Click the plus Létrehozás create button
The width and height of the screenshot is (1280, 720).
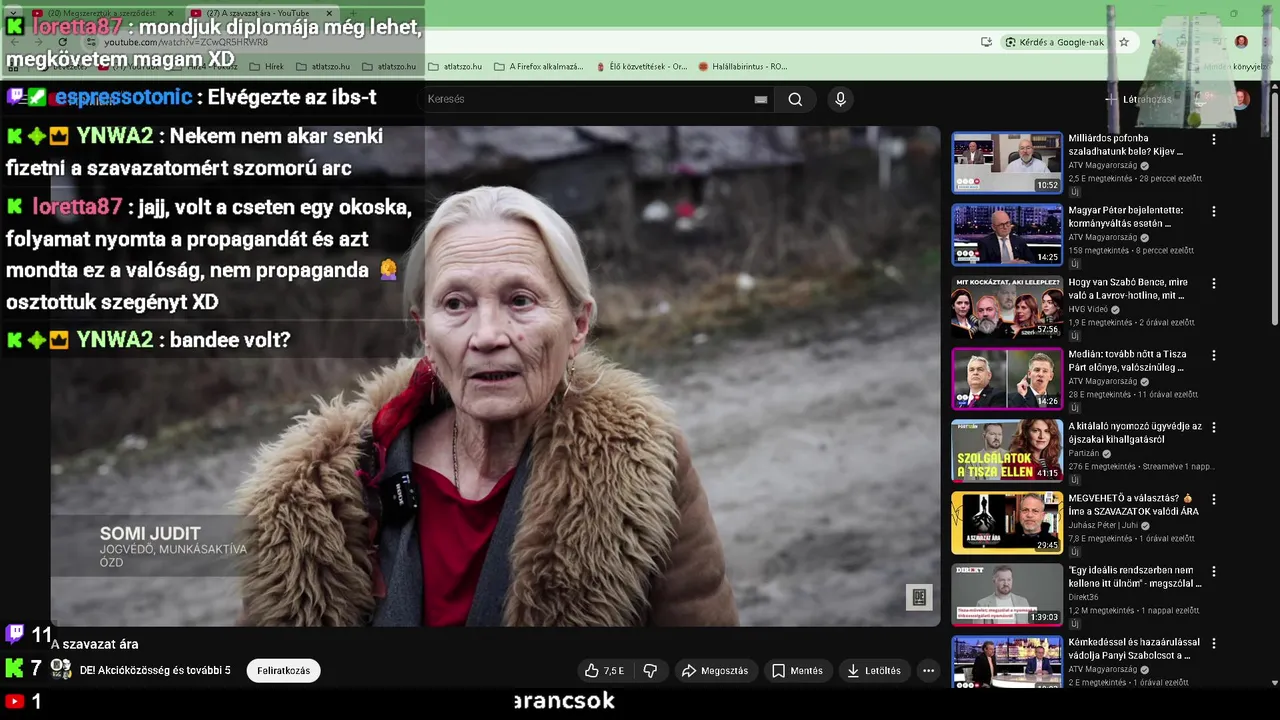[x=1138, y=99]
